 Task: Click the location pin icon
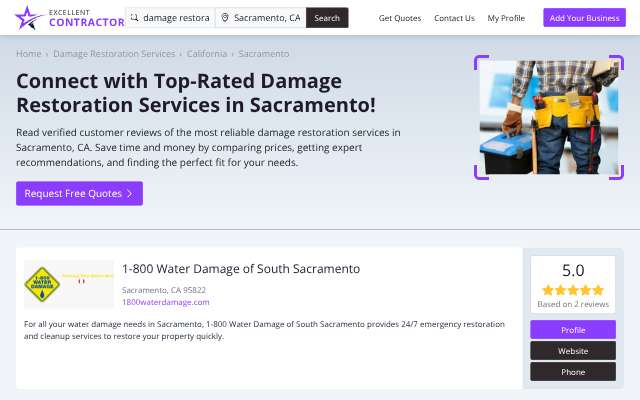click(224, 18)
